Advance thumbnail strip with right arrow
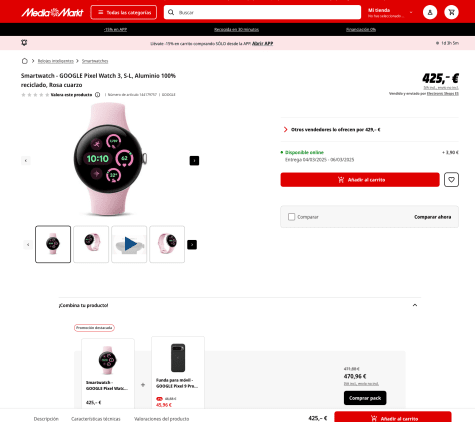Viewport: 475px width, 422px height. (192, 245)
